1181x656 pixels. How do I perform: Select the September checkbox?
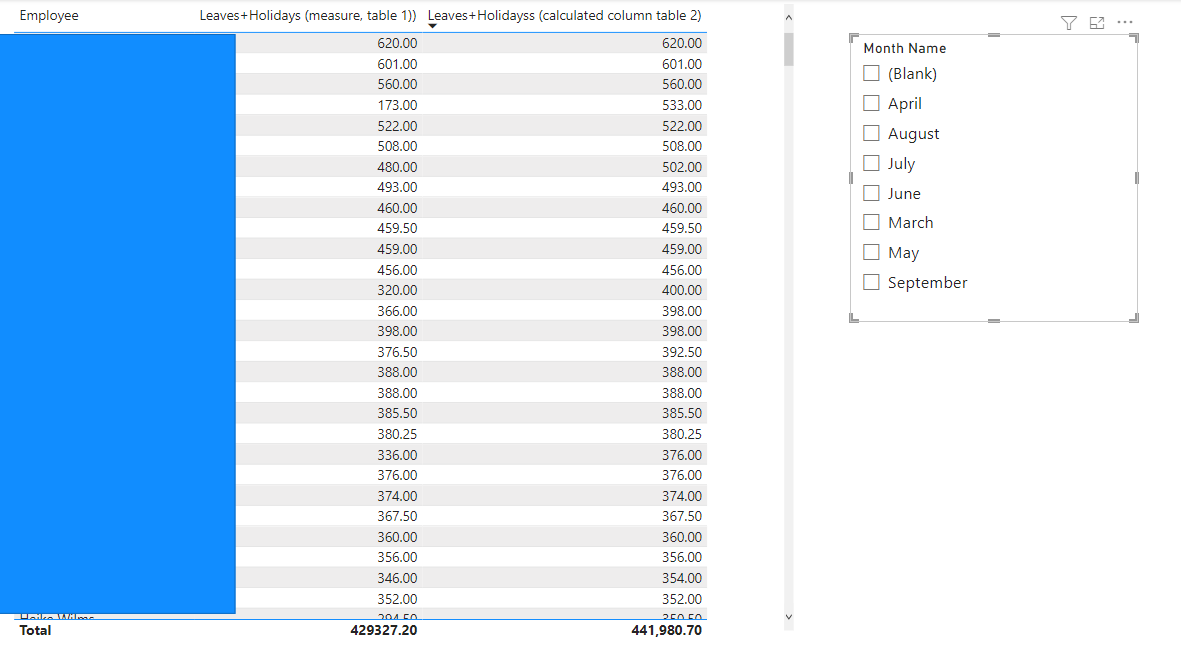[x=871, y=282]
